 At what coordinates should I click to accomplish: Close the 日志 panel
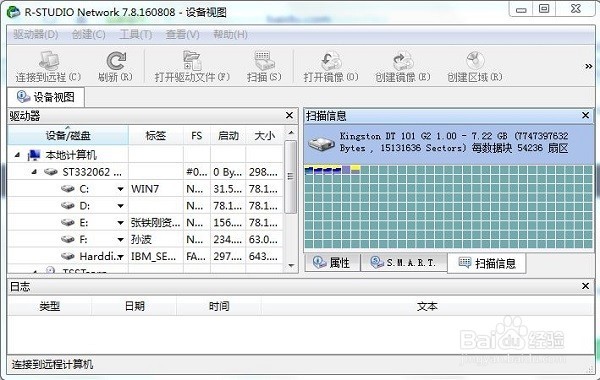(585, 286)
